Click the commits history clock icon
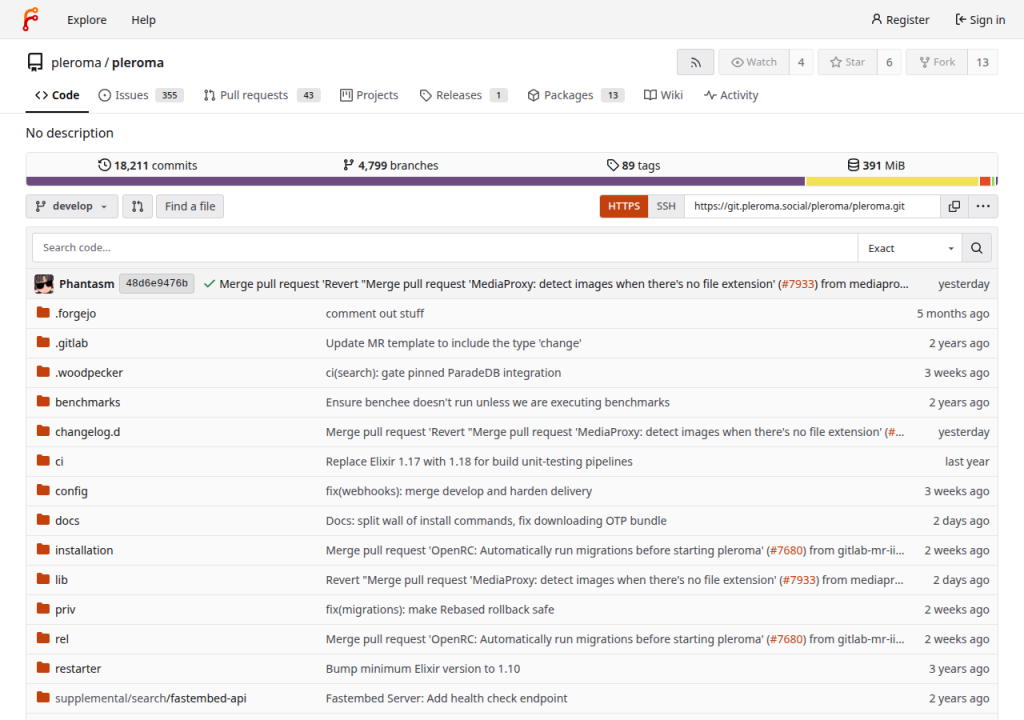This screenshot has height=720, width=1024. coord(104,165)
